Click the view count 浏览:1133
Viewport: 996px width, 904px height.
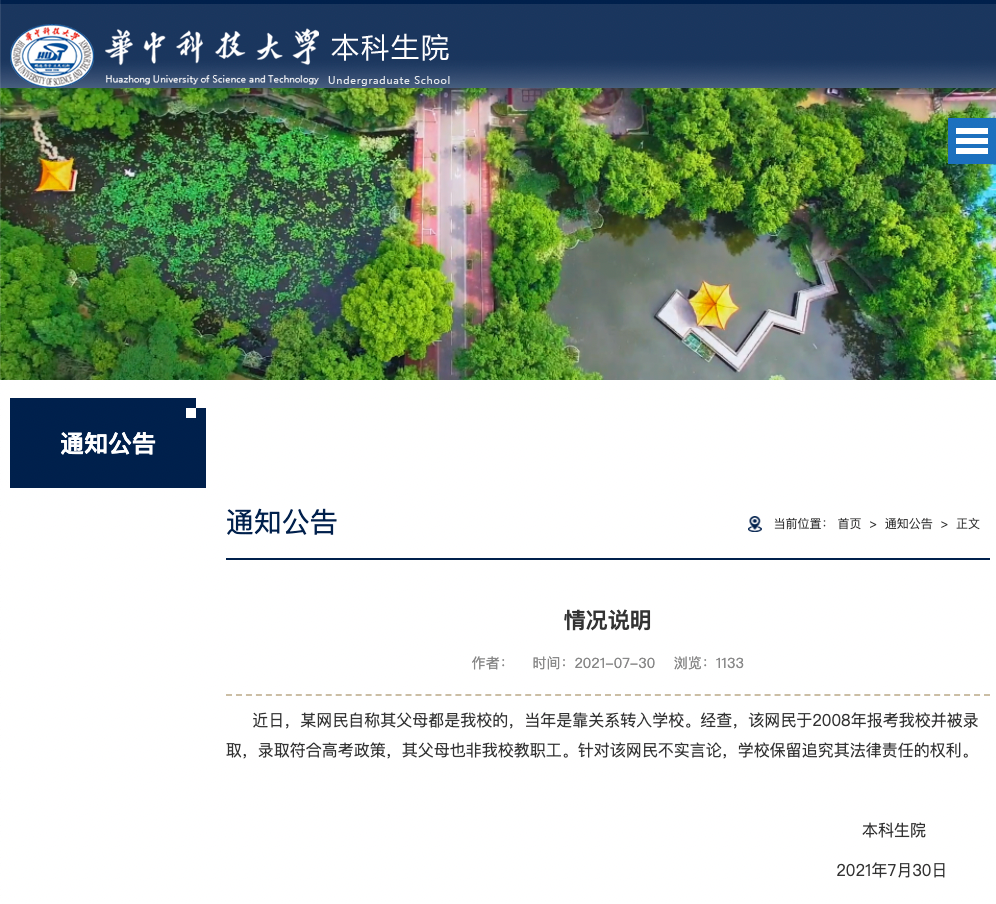(708, 663)
